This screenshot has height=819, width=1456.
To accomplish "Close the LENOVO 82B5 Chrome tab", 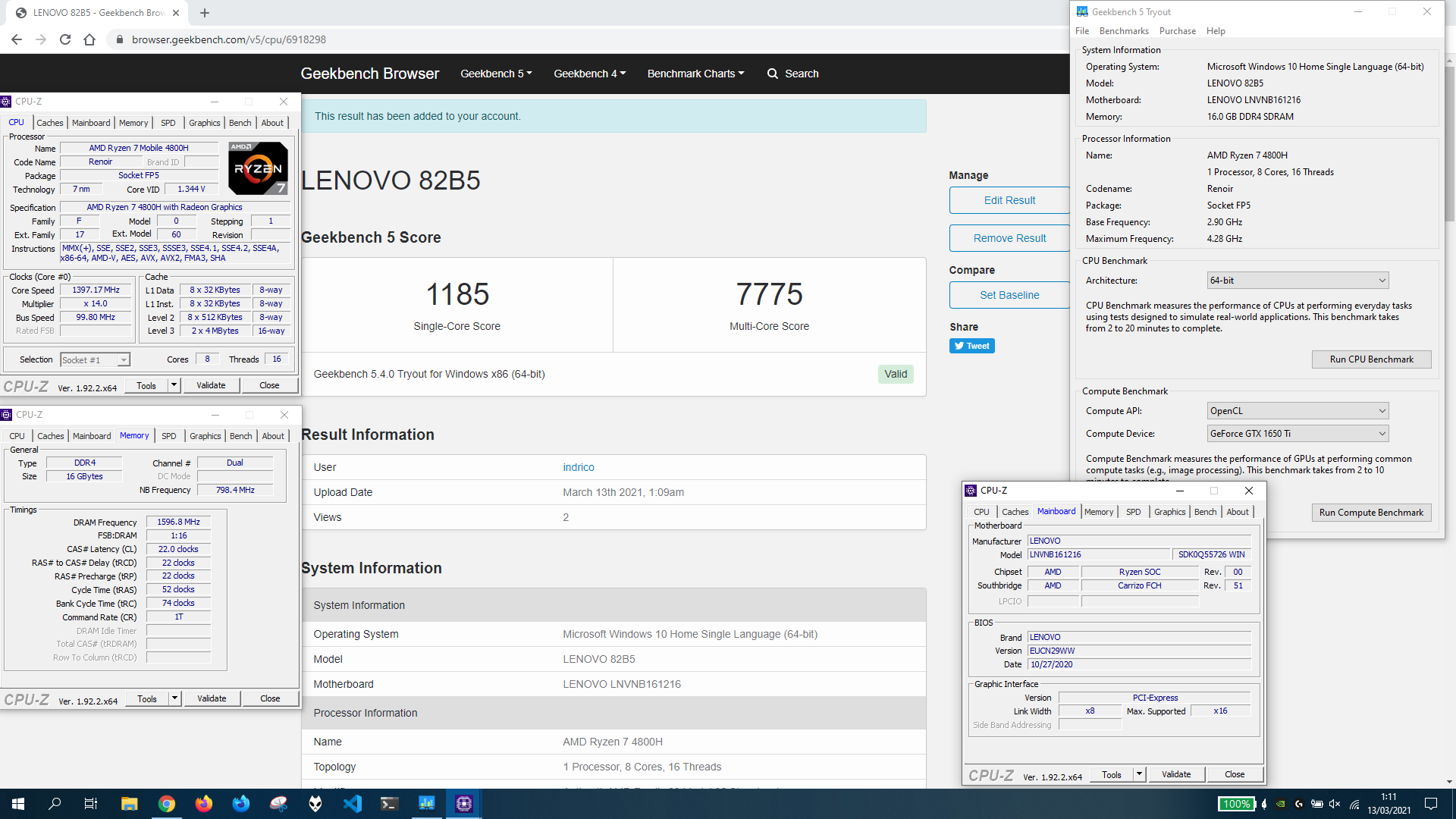I will click(x=176, y=13).
